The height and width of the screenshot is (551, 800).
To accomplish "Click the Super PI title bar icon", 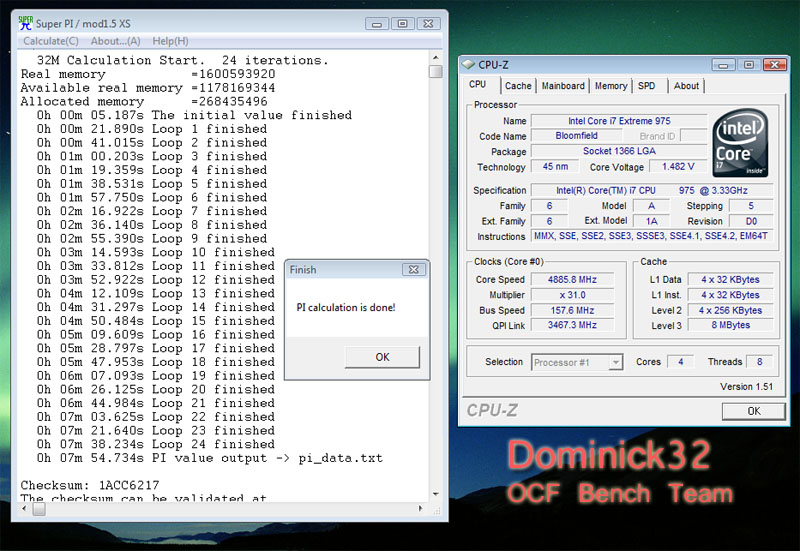I will click(x=25, y=23).
